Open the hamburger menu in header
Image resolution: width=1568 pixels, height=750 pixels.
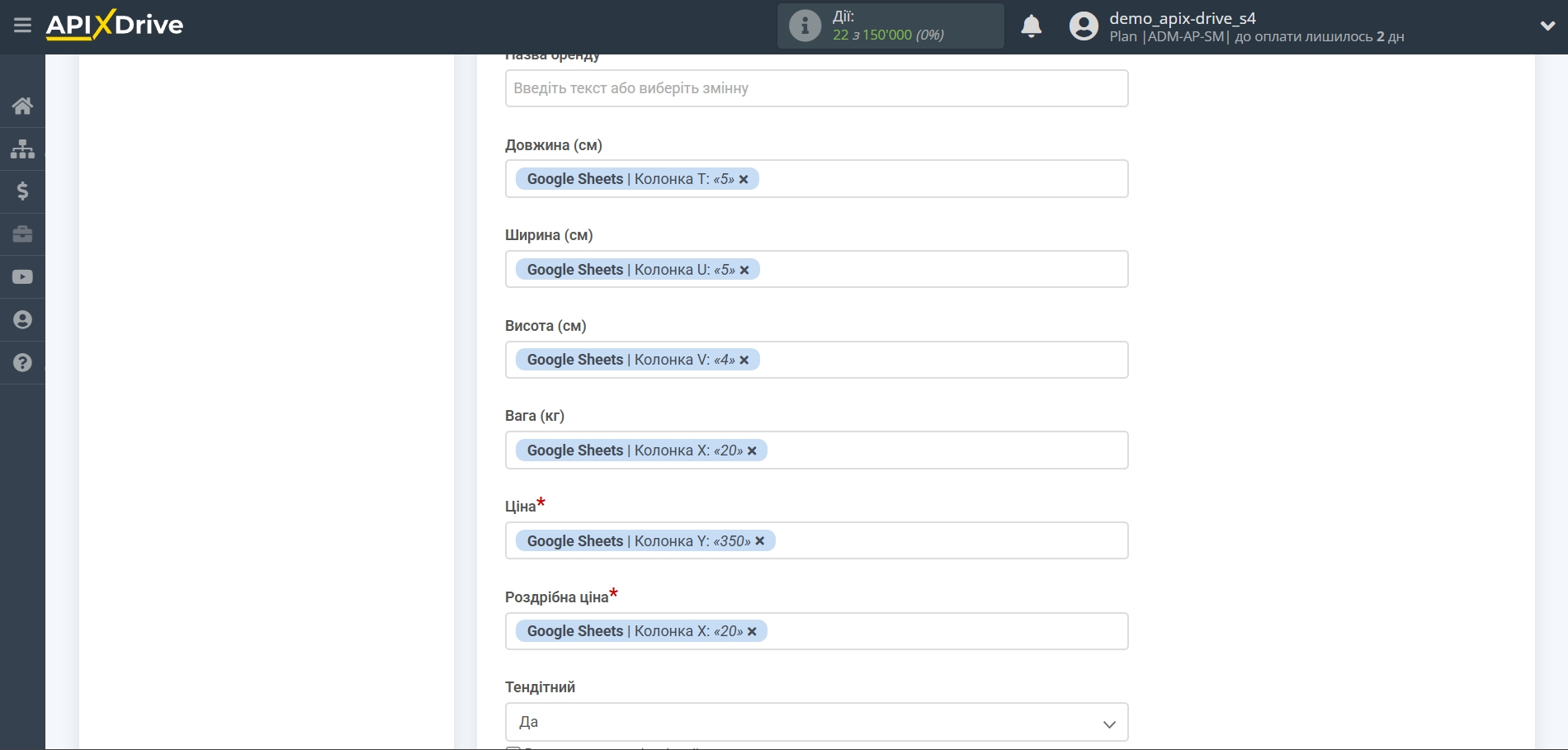point(22,26)
